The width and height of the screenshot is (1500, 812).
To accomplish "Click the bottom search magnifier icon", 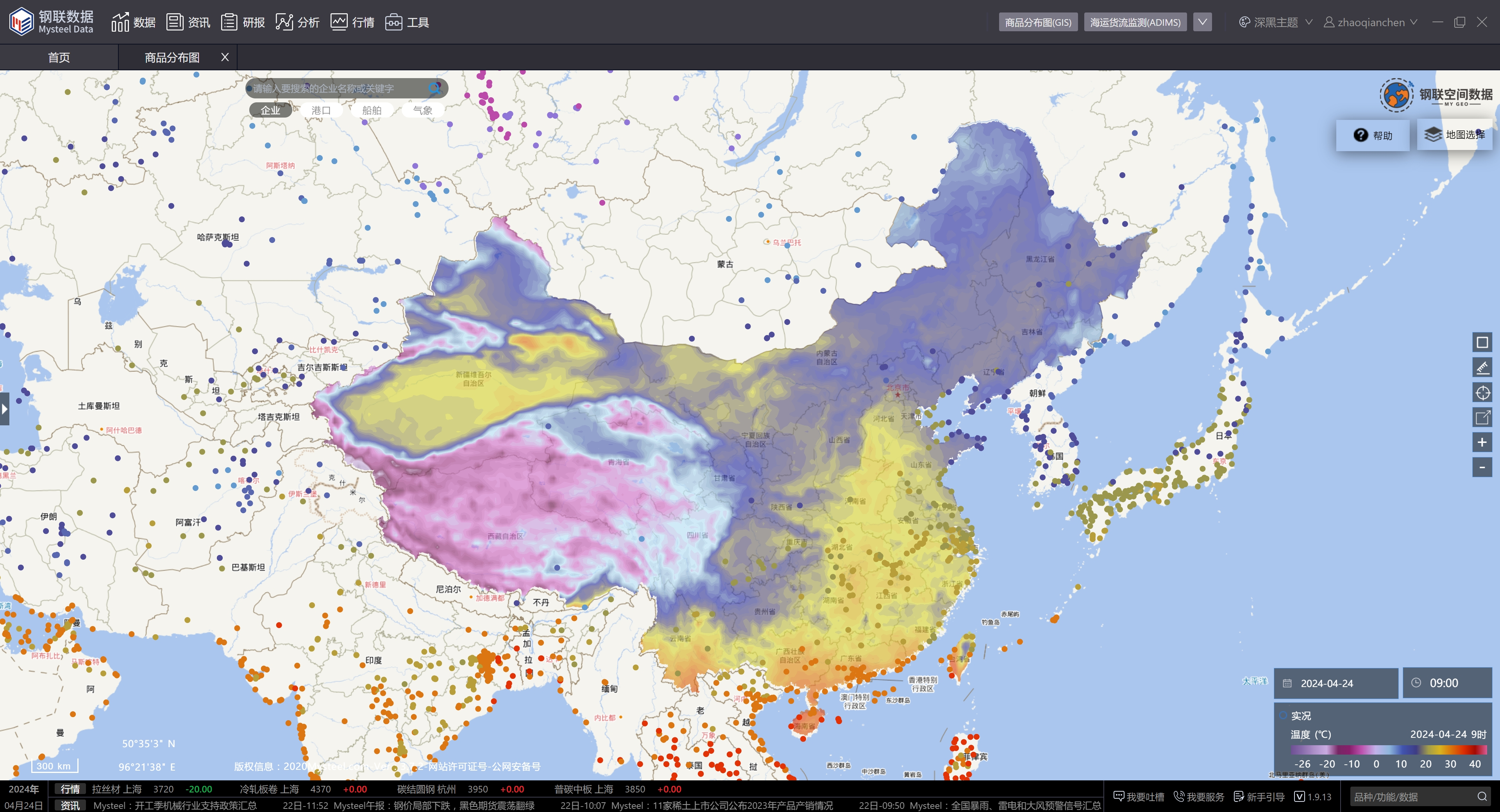I will [1482, 796].
